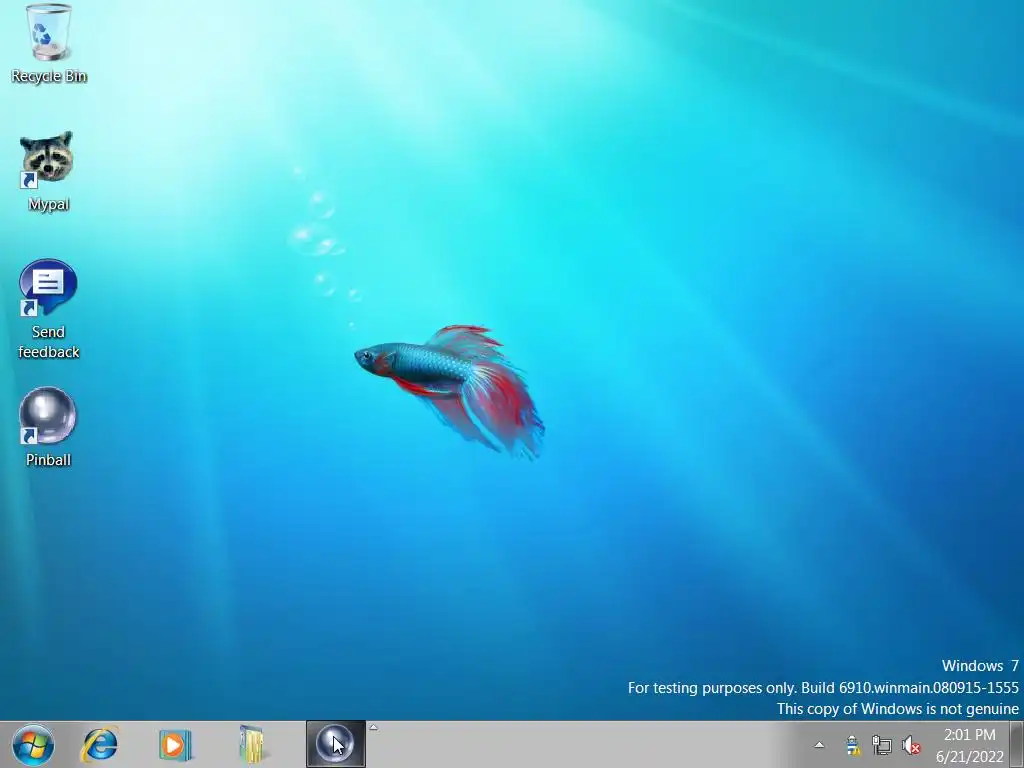
Task: Click the small arrow beside the Pinball taskbar button
Action: coord(374,727)
